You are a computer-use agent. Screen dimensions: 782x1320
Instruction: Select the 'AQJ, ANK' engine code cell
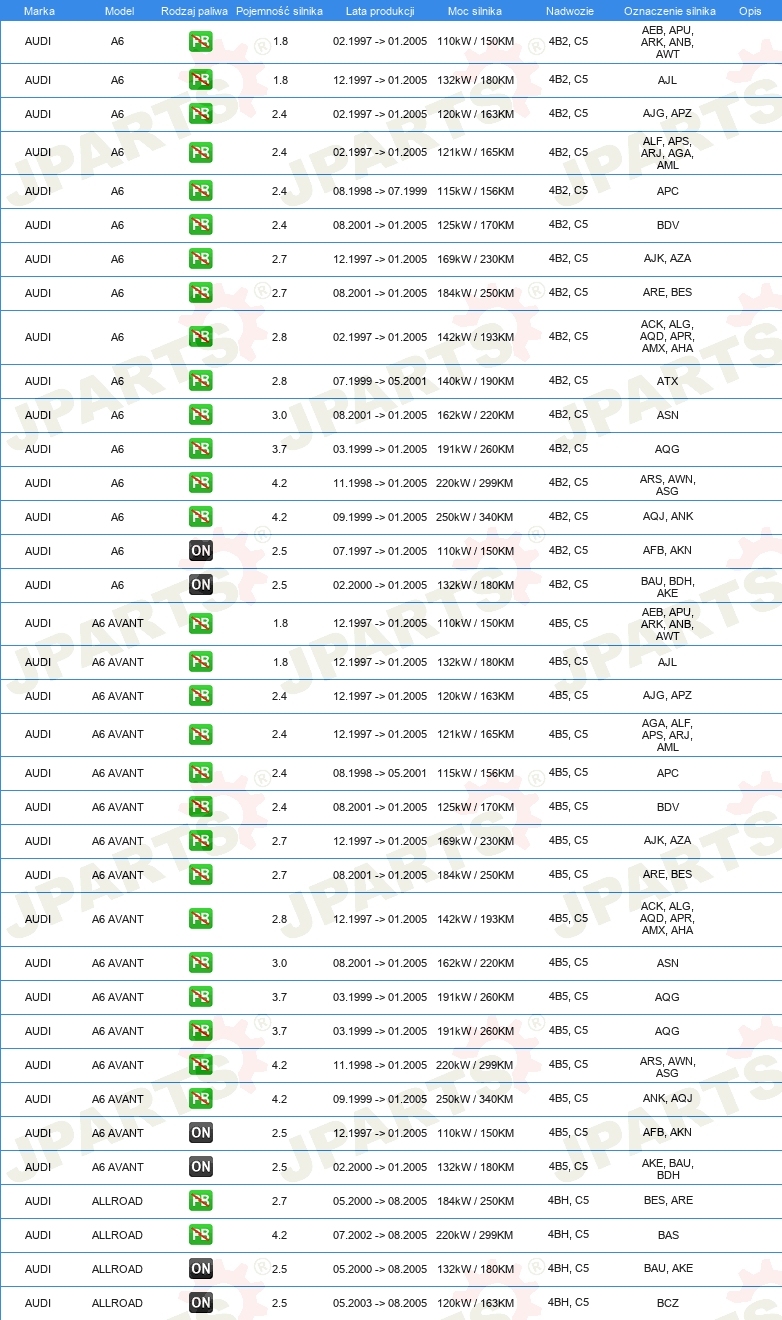pos(668,517)
